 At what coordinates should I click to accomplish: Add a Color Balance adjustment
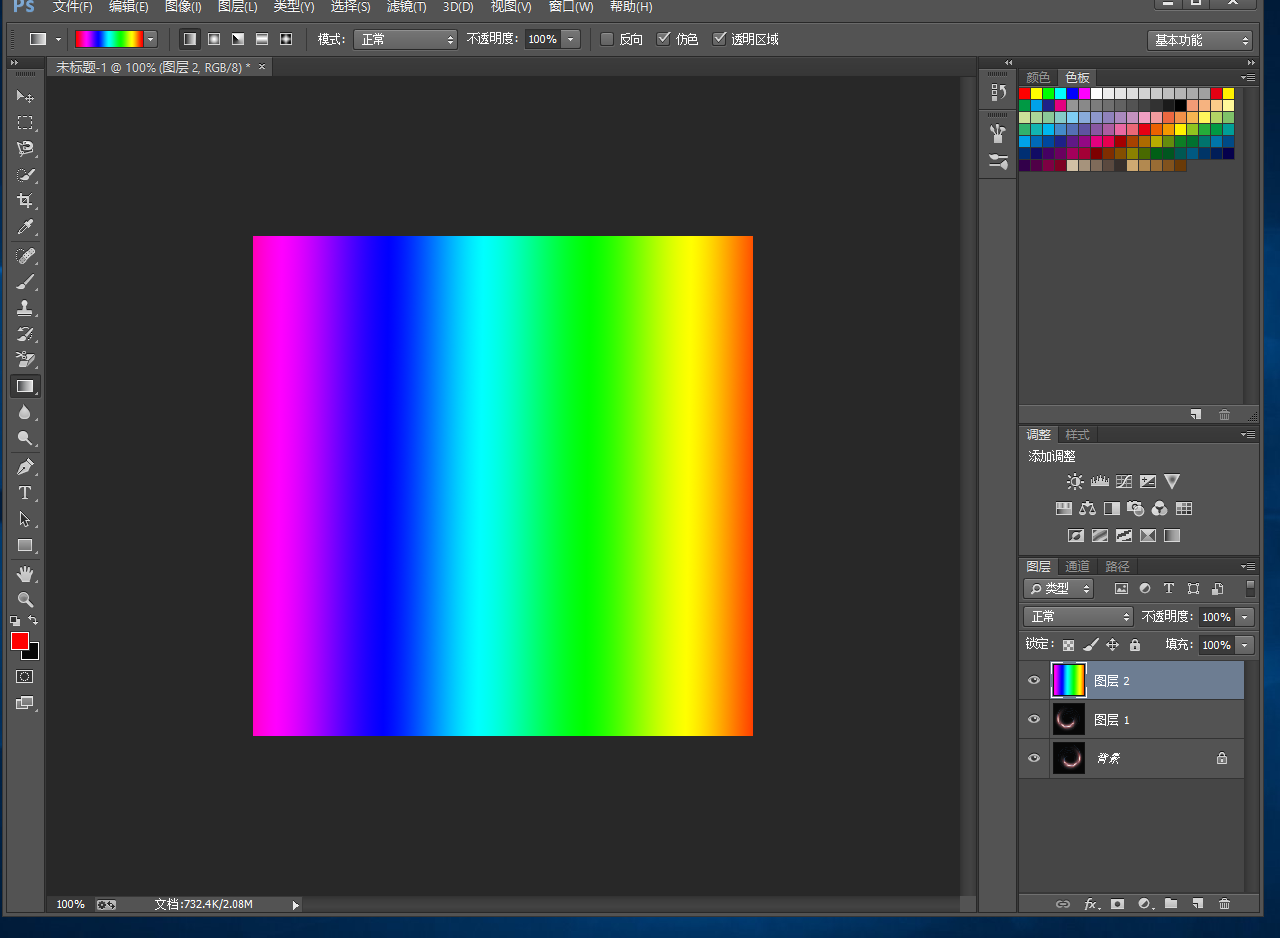pyautogui.click(x=1087, y=508)
